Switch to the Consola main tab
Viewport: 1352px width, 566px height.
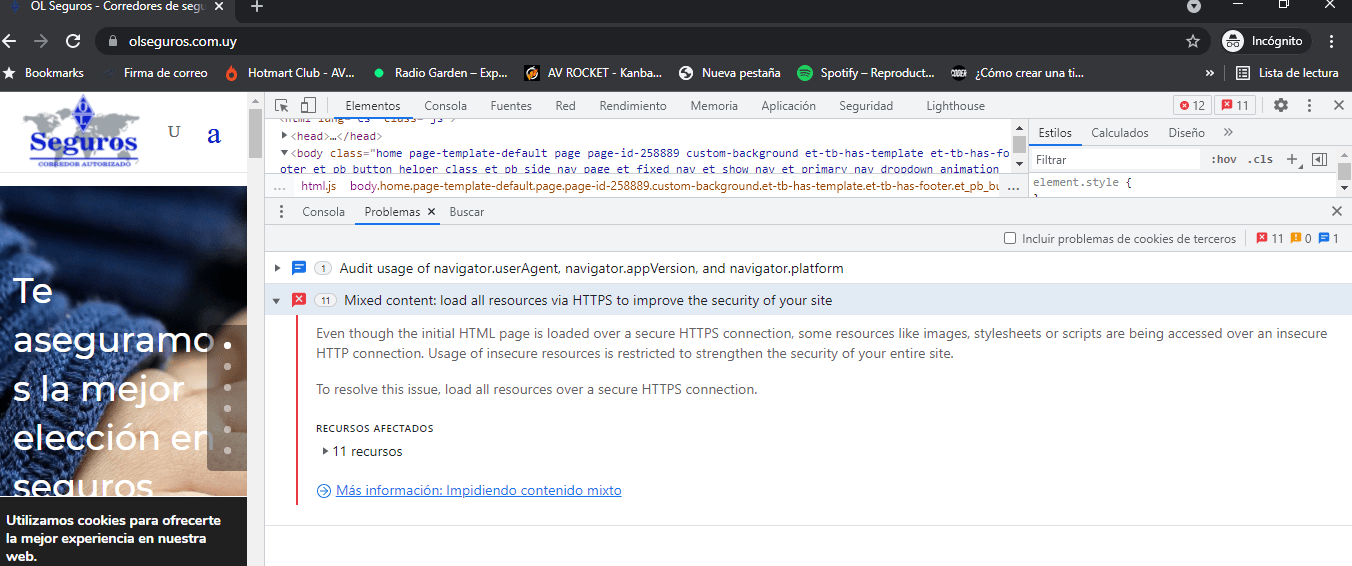(x=445, y=105)
